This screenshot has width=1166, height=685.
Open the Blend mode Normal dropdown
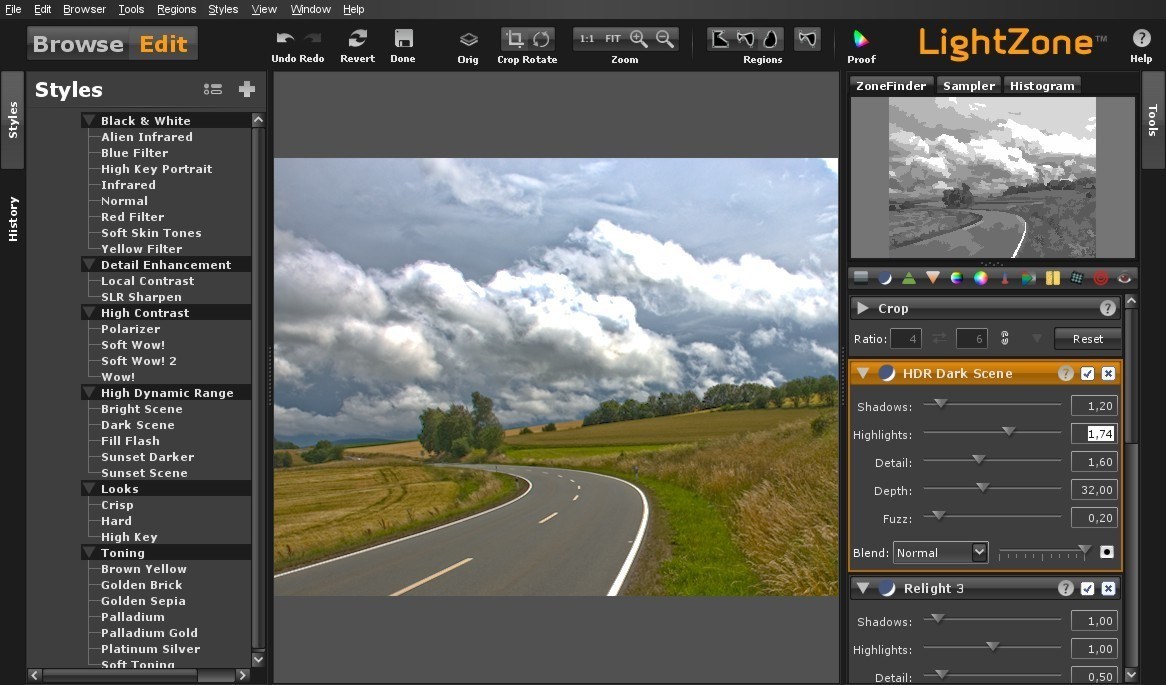pos(941,552)
